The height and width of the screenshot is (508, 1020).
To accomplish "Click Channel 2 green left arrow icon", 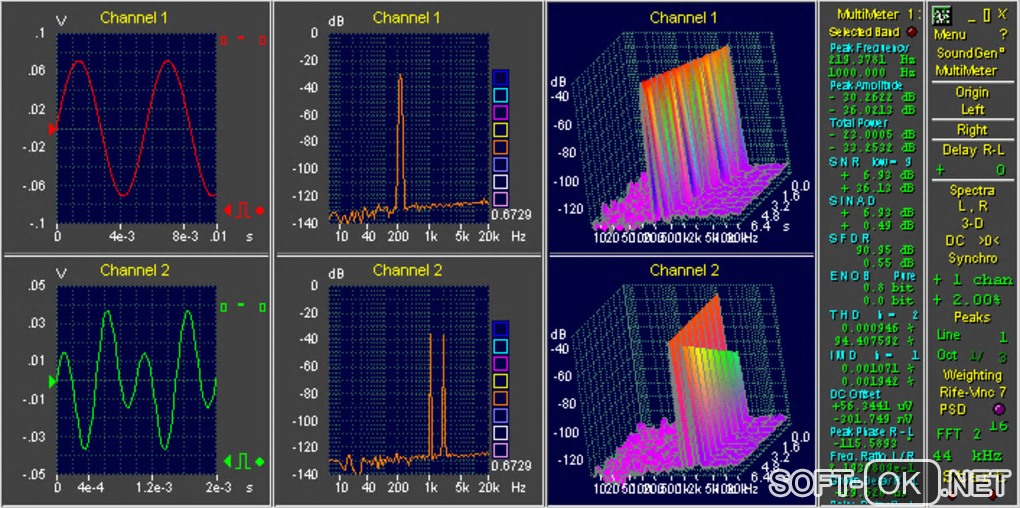I will 228,462.
